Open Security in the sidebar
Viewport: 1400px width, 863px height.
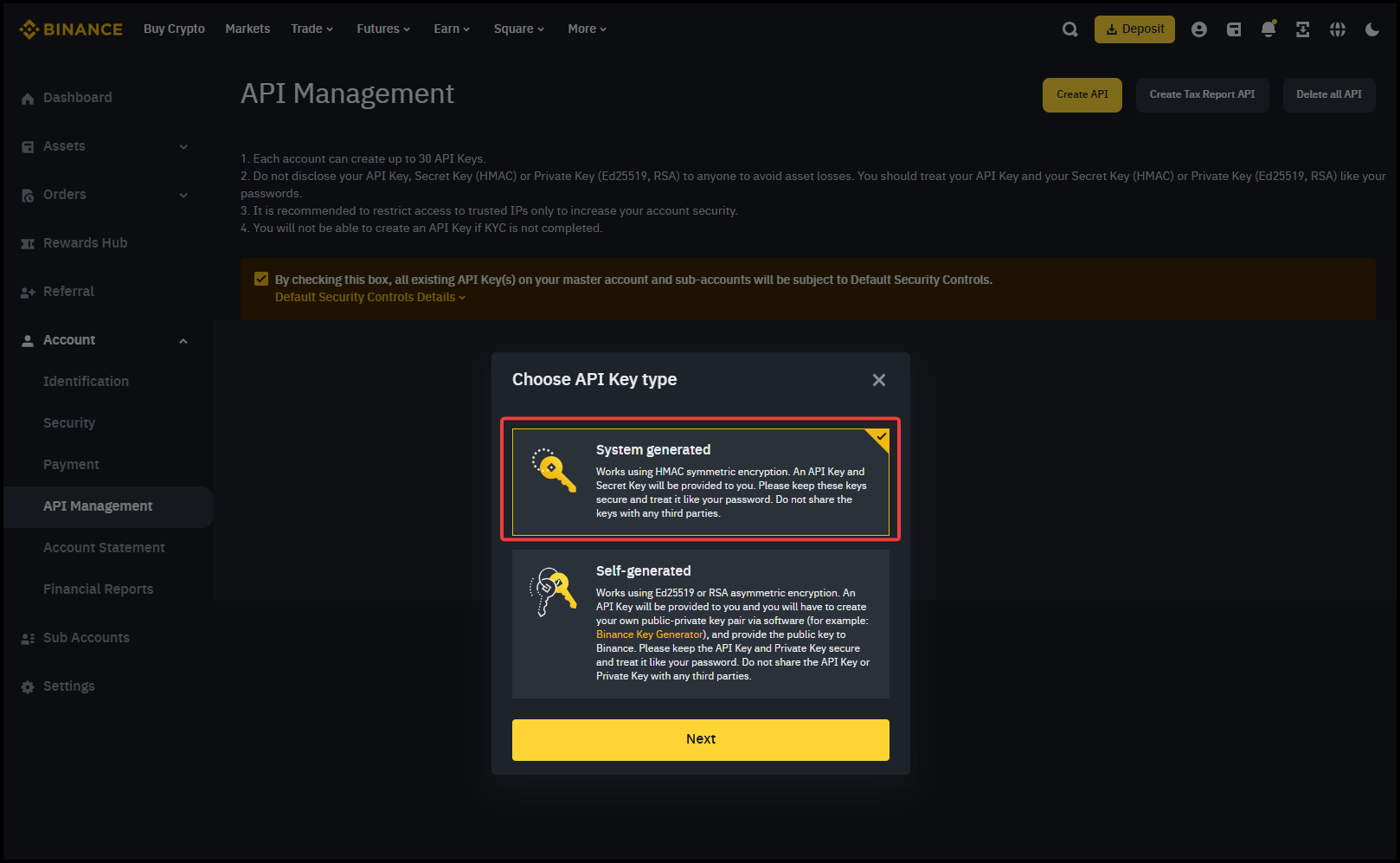pos(69,422)
